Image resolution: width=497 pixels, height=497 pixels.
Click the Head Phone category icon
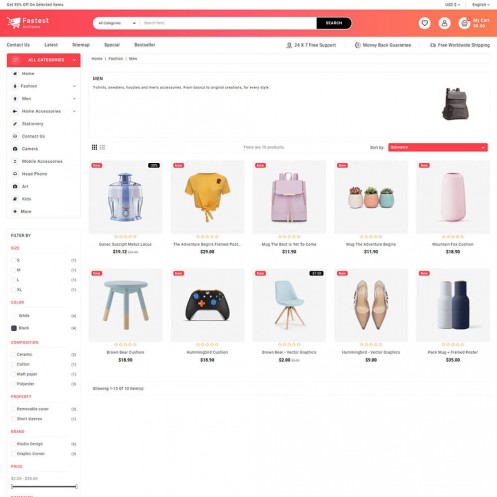click(15, 174)
